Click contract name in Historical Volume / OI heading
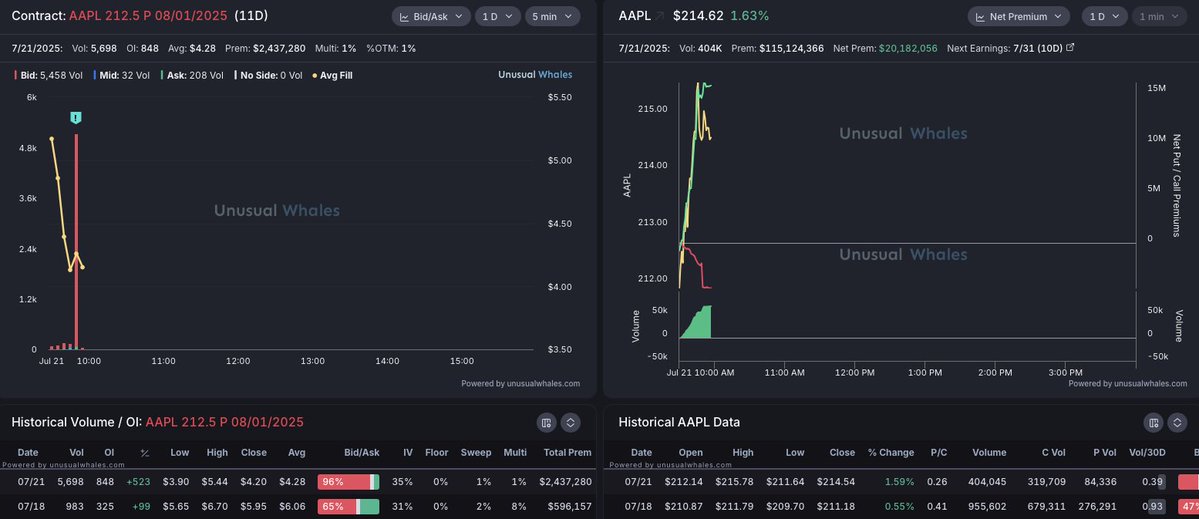The image size is (1199, 519). pyautogui.click(x=224, y=422)
